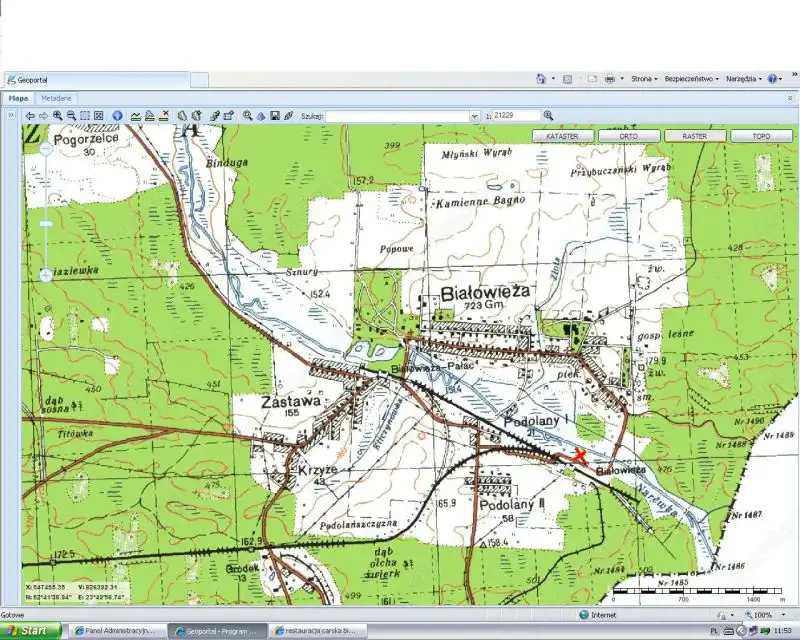This screenshot has height=640, width=800.
Task: Switch to the Metadane tab
Action: coord(56,98)
